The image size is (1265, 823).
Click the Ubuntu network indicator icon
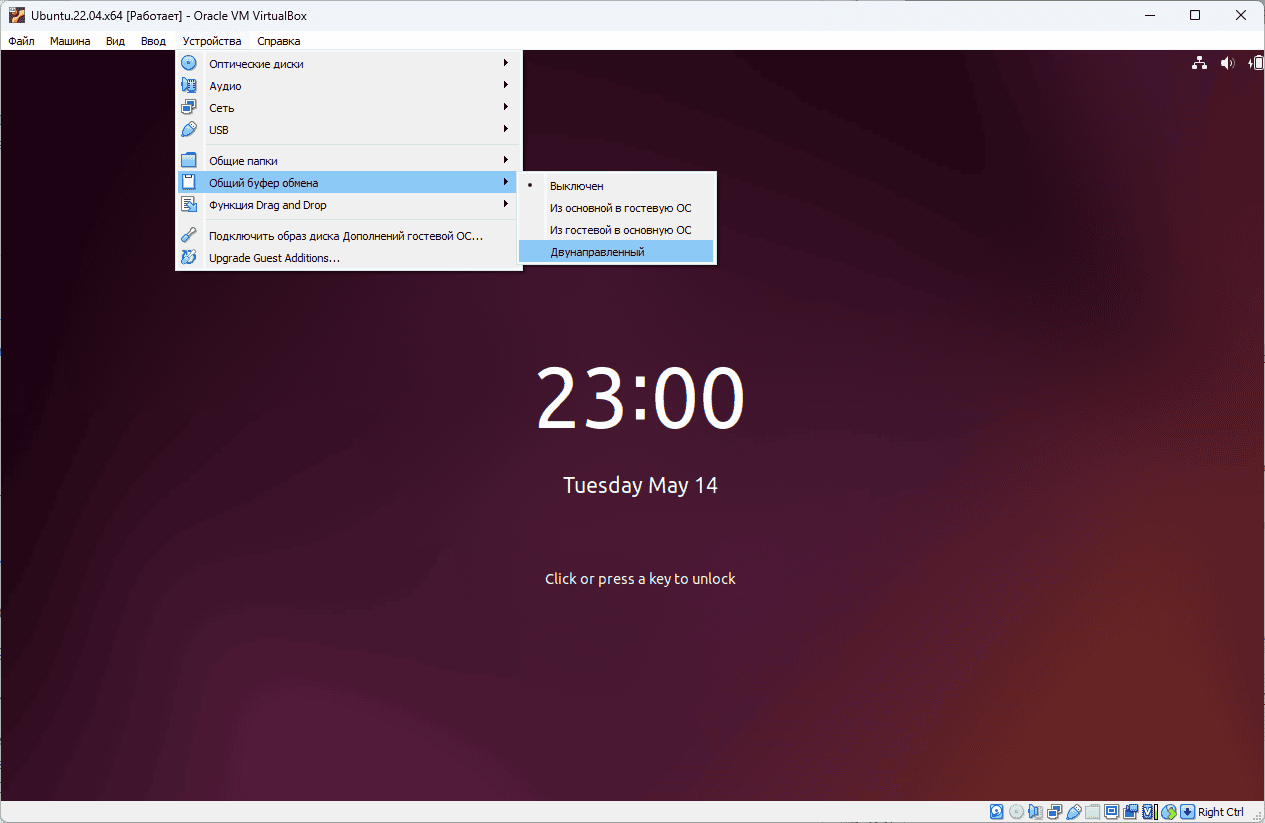coord(1199,63)
